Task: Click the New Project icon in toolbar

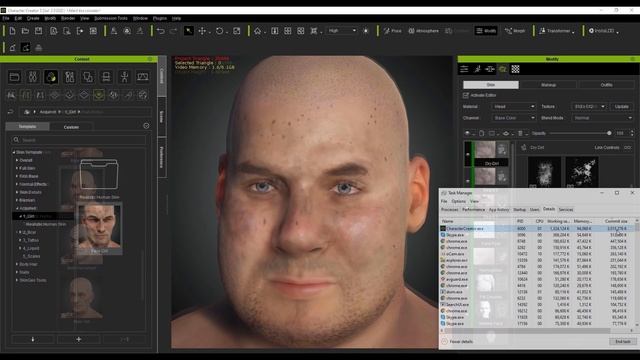Action: (12, 31)
